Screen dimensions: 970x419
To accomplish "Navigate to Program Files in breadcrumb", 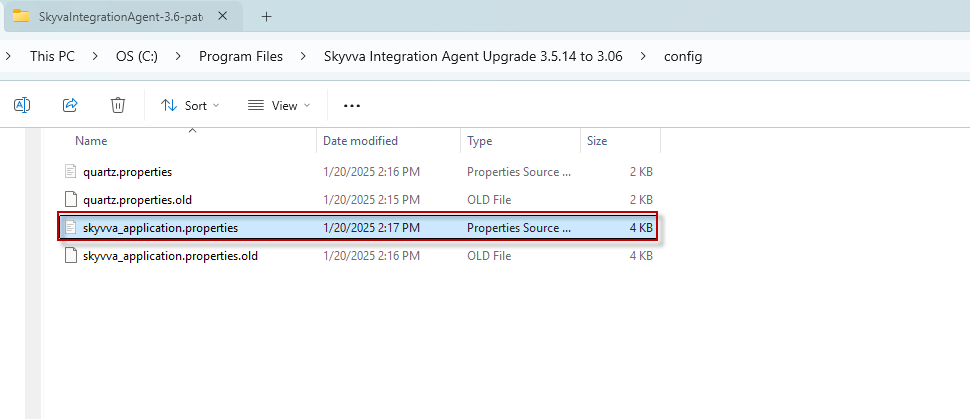I will (240, 57).
